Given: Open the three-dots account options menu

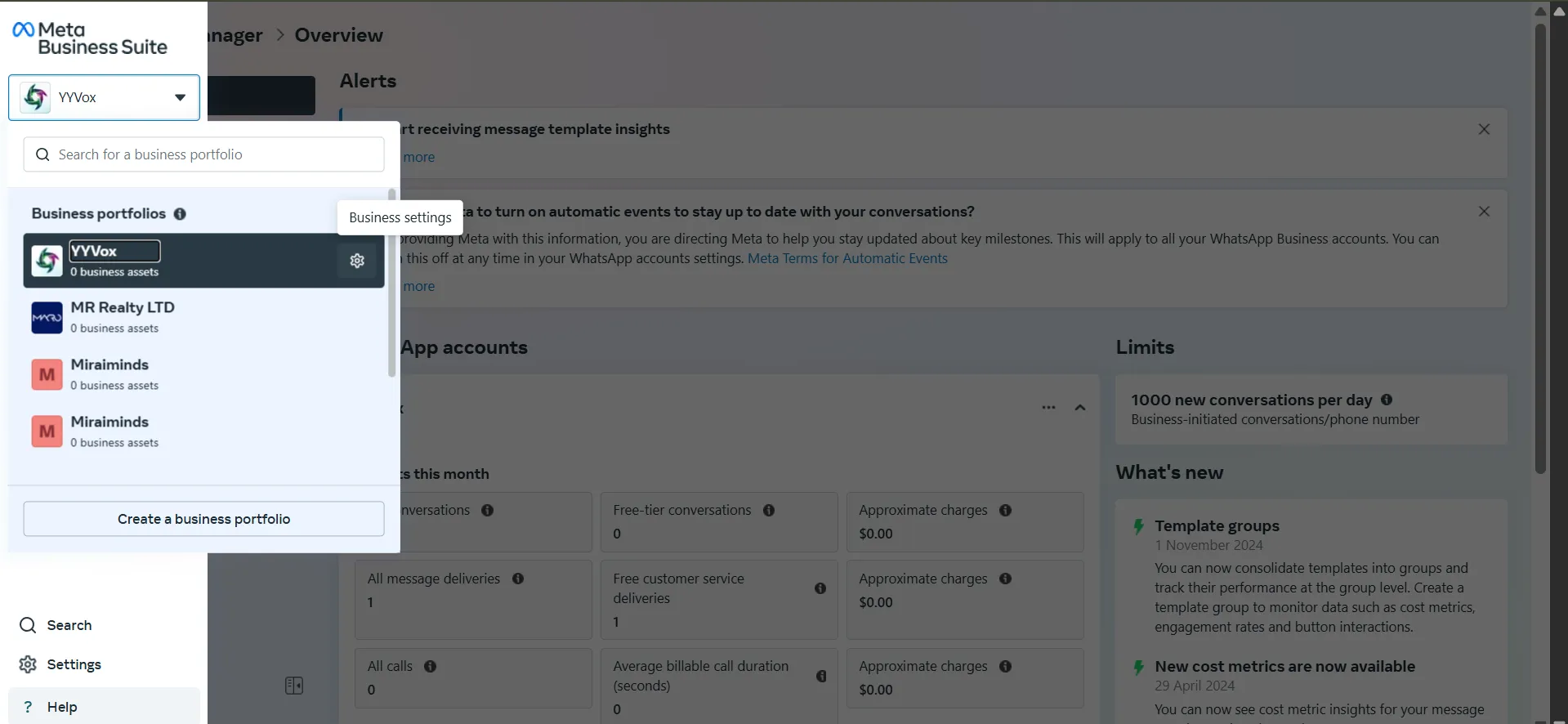Looking at the screenshot, I should click(x=1048, y=407).
